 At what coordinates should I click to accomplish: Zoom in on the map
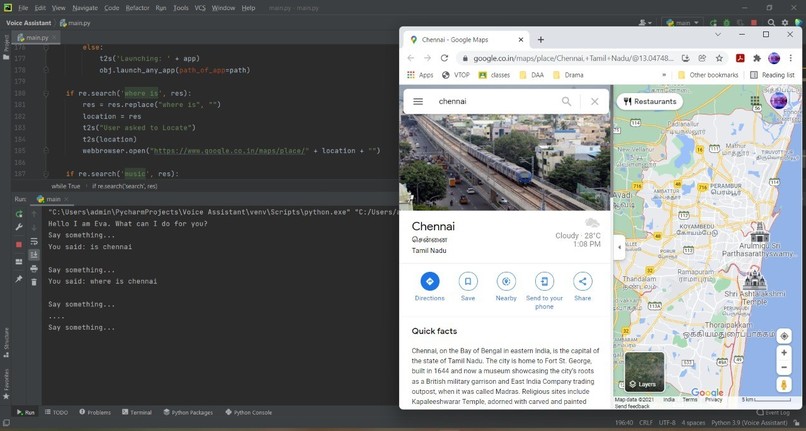click(784, 353)
